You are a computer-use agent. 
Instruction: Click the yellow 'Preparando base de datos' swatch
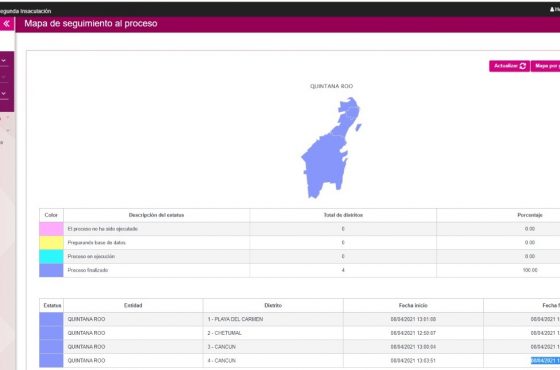tap(51, 243)
